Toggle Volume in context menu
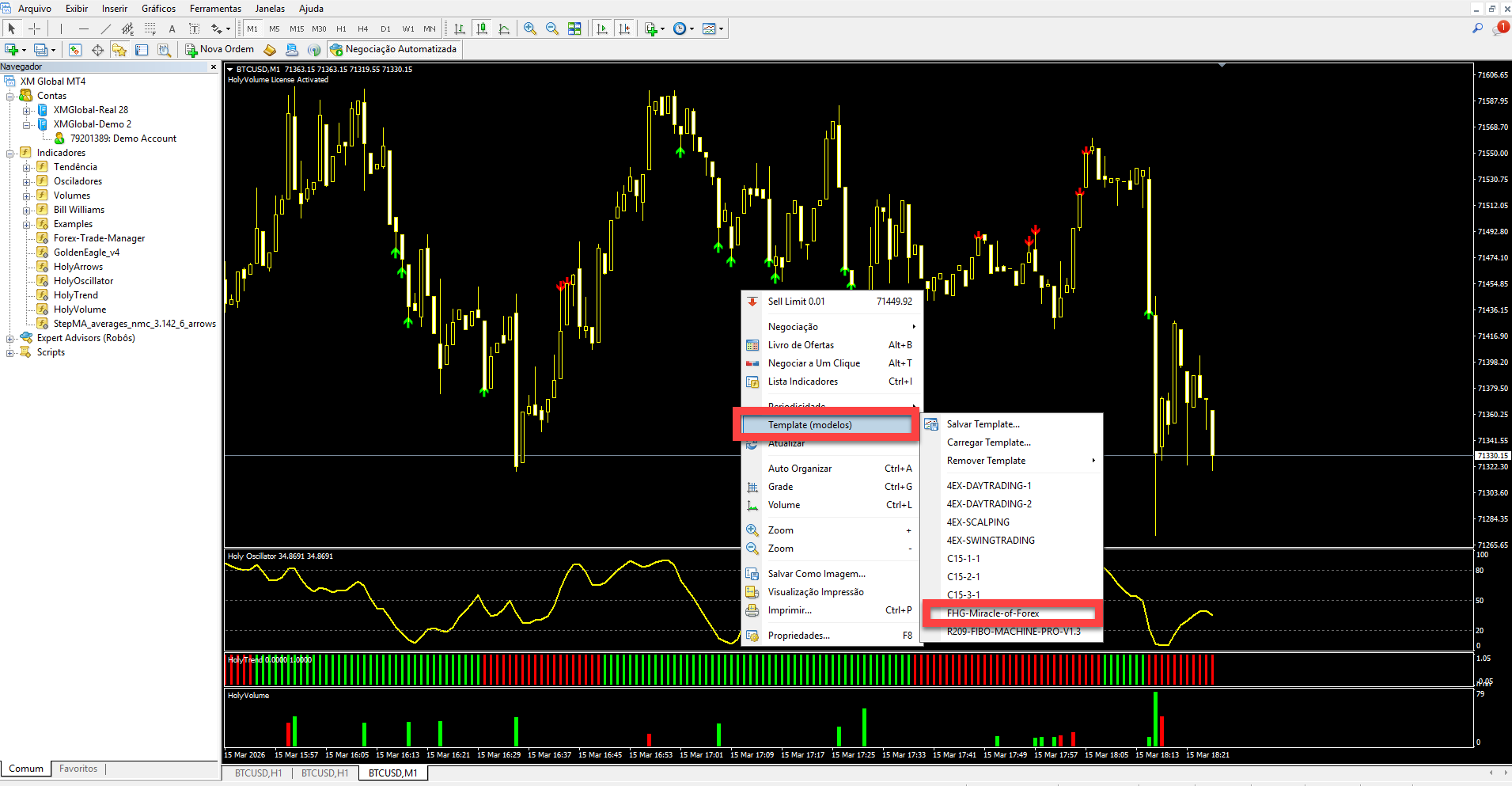 pyautogui.click(x=783, y=505)
